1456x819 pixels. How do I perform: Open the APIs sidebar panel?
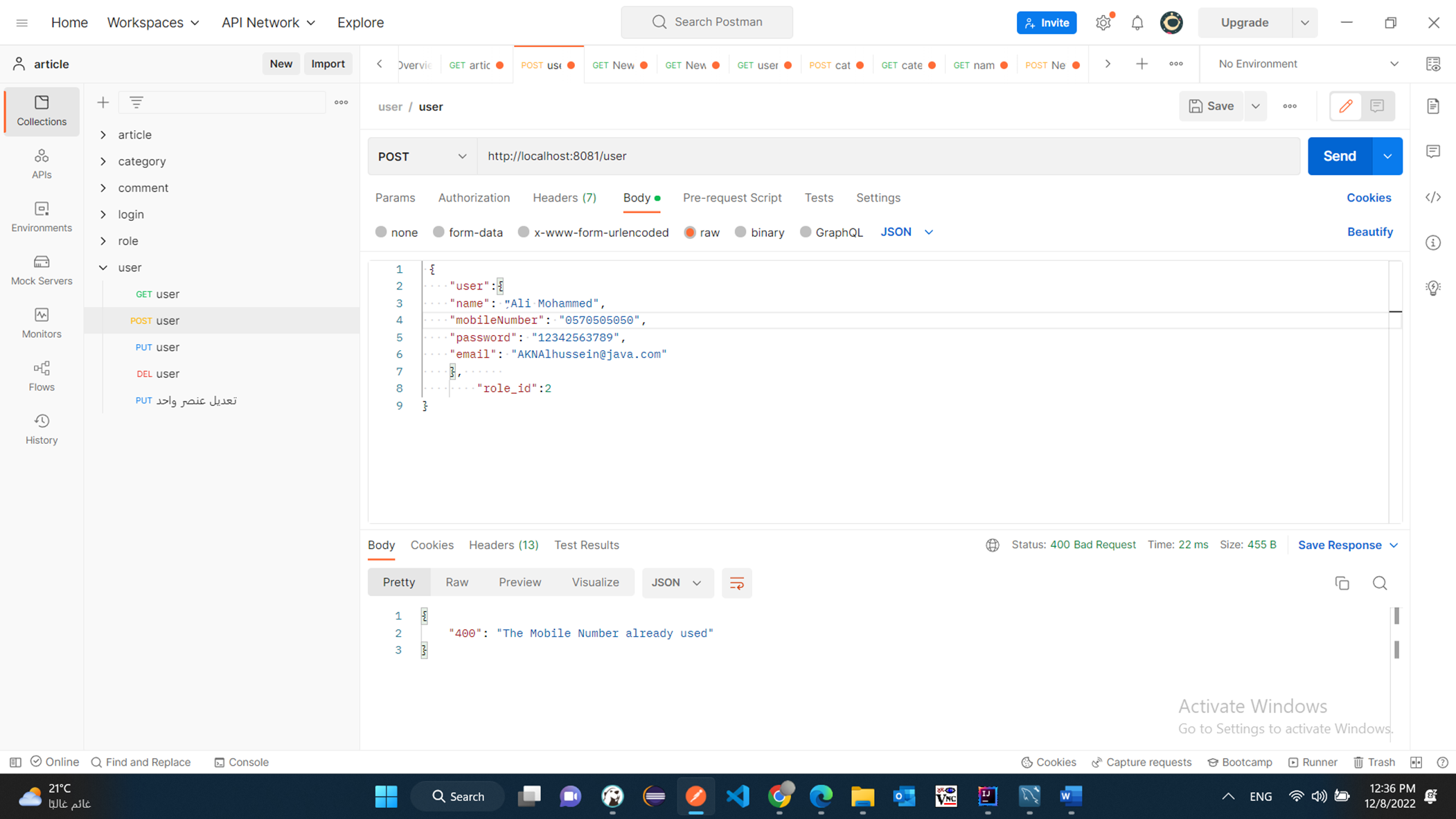point(42,164)
